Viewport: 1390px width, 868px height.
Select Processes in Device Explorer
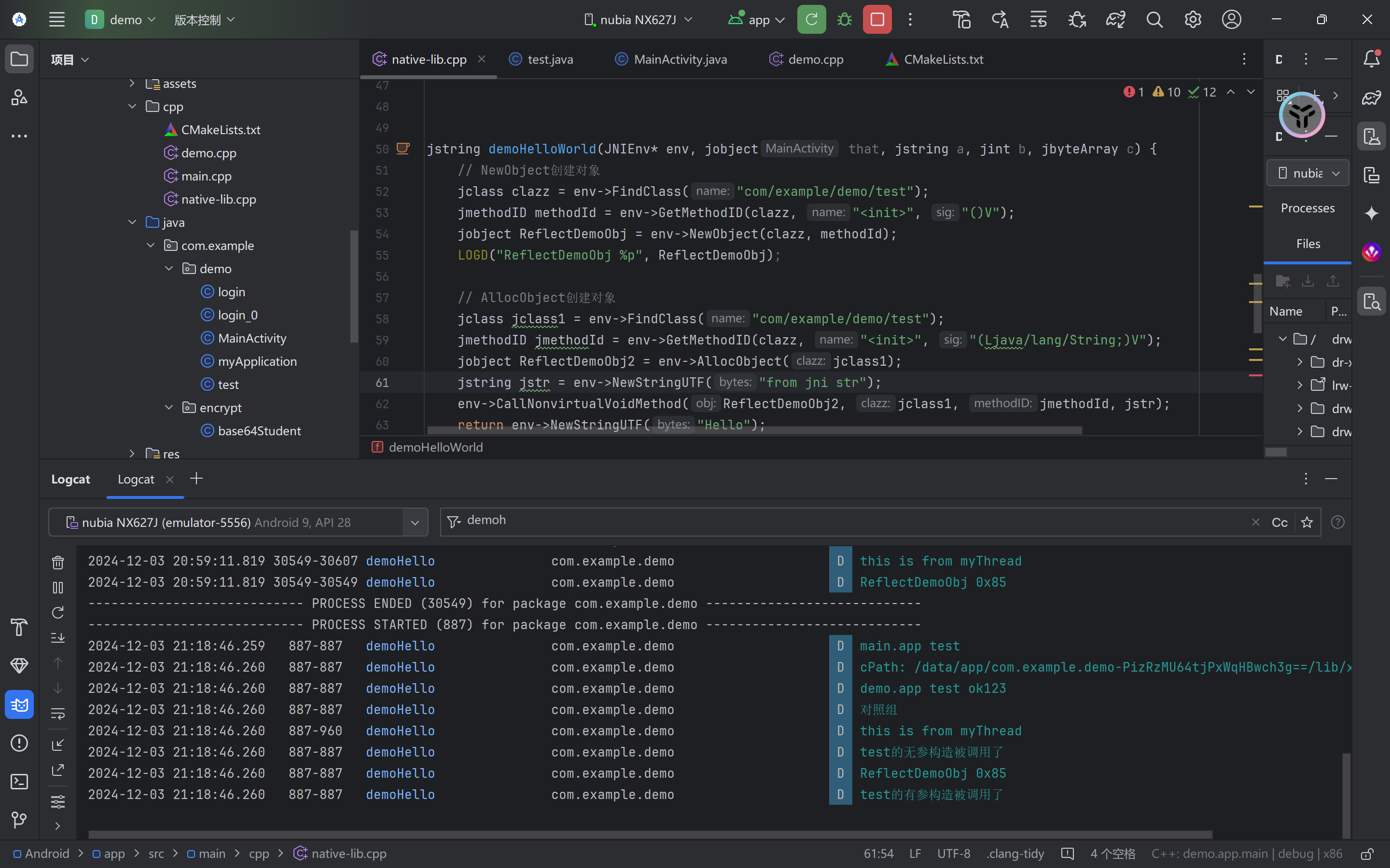(1307, 208)
